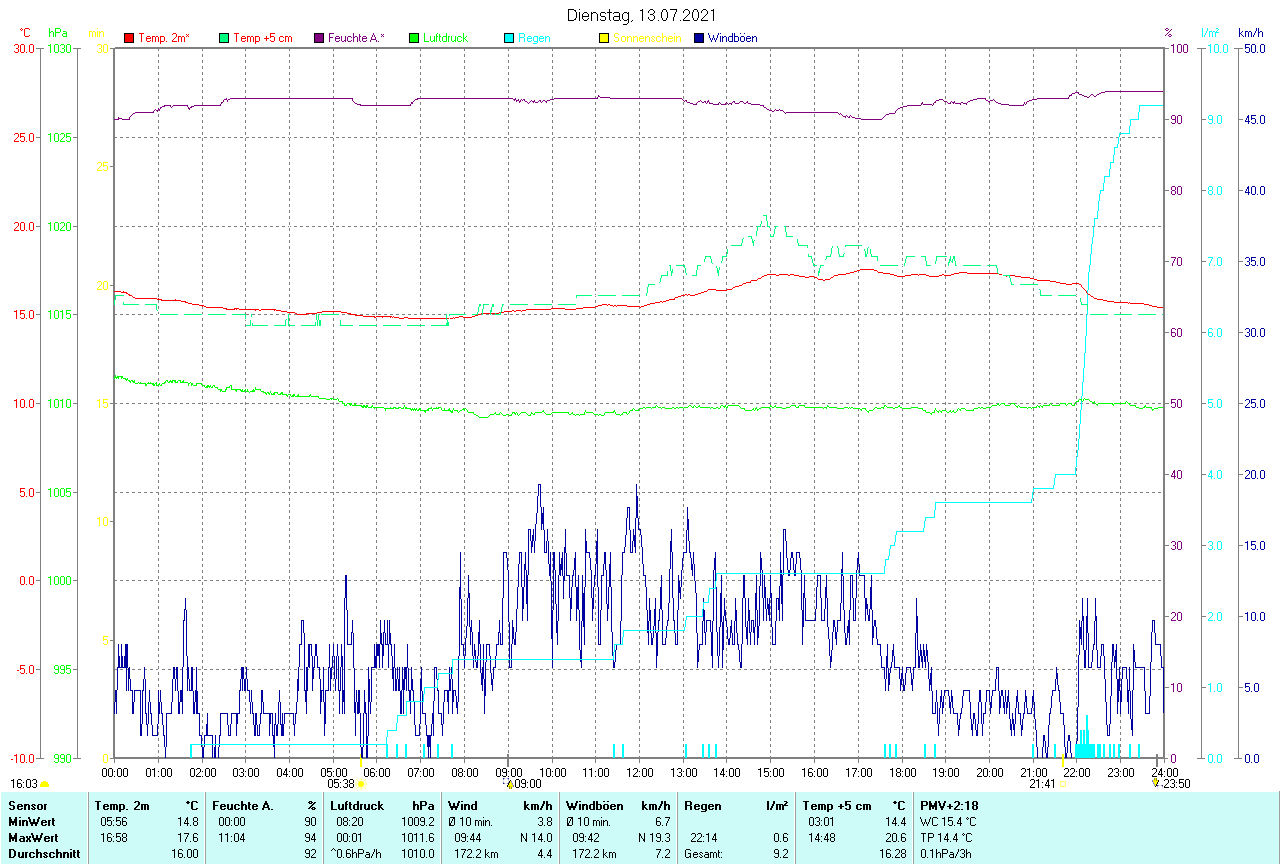Image resolution: width=1280 pixels, height=864 pixels.
Task: Click the 'Sensor' table header
Action: [26, 806]
